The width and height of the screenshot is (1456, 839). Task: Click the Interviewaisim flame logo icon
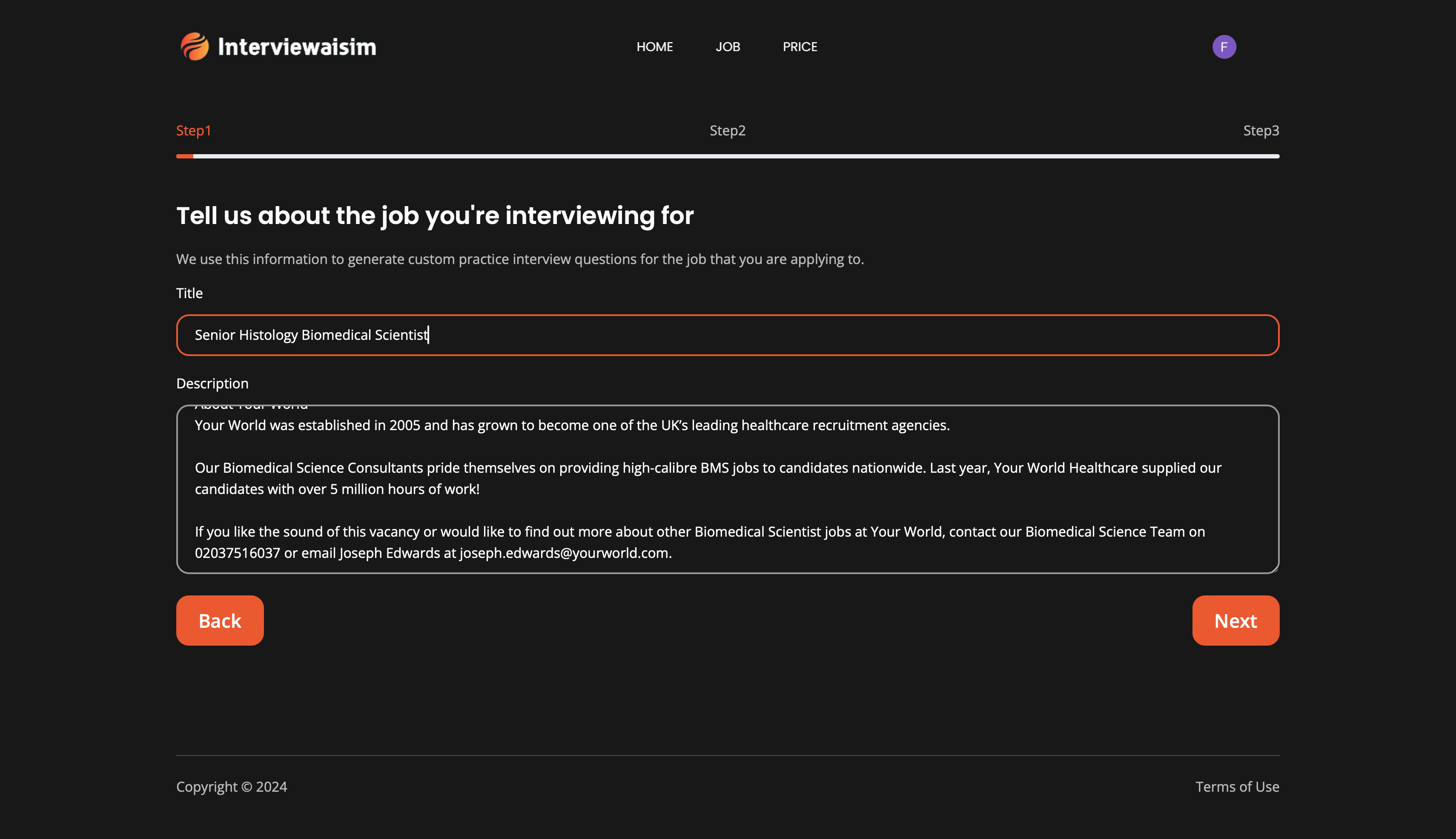click(195, 47)
